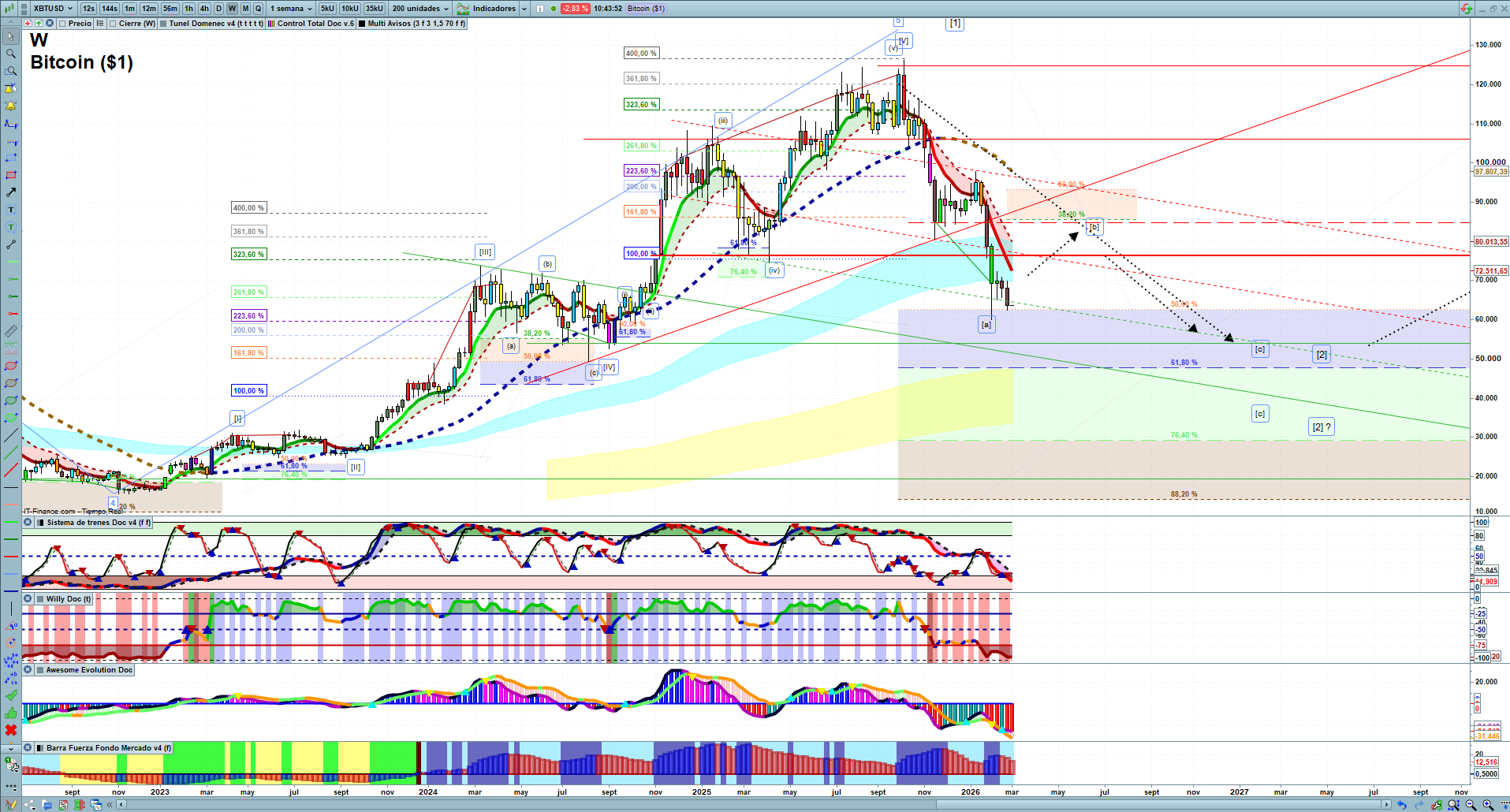
Task: Close the Barra Fuerza Fondo Mercado panel
Action: 28,748
